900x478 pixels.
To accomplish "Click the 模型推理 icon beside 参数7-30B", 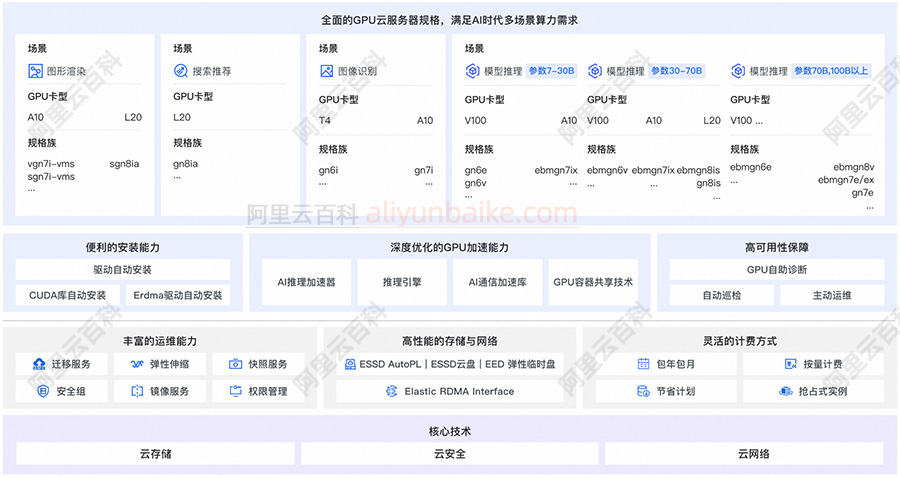I will coord(472,71).
